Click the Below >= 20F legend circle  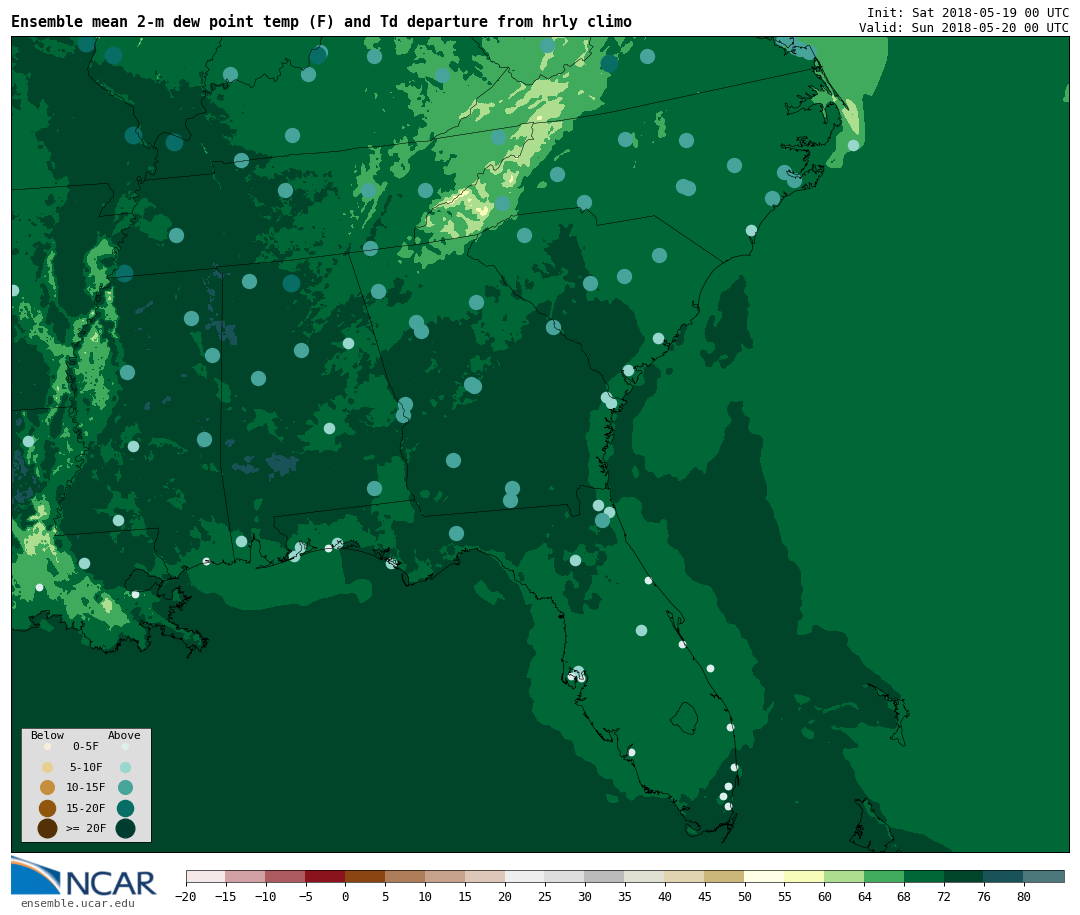[48, 828]
